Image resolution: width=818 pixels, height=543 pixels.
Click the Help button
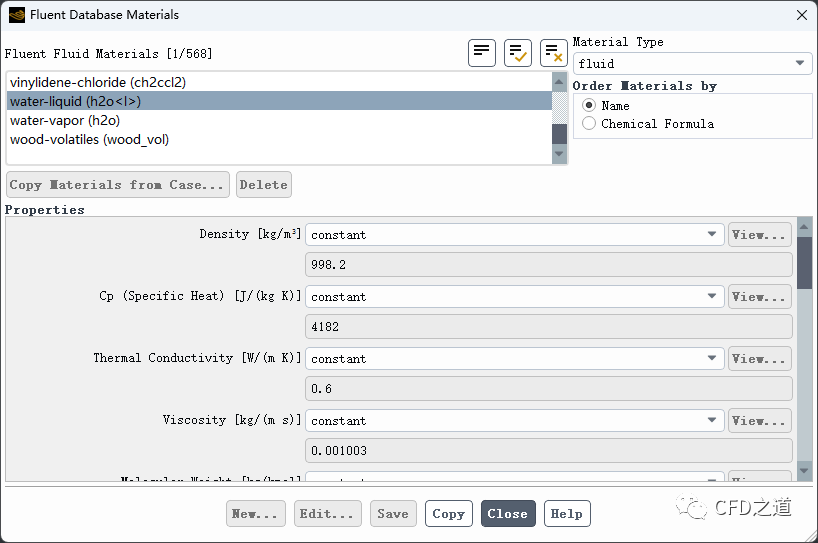(x=567, y=514)
